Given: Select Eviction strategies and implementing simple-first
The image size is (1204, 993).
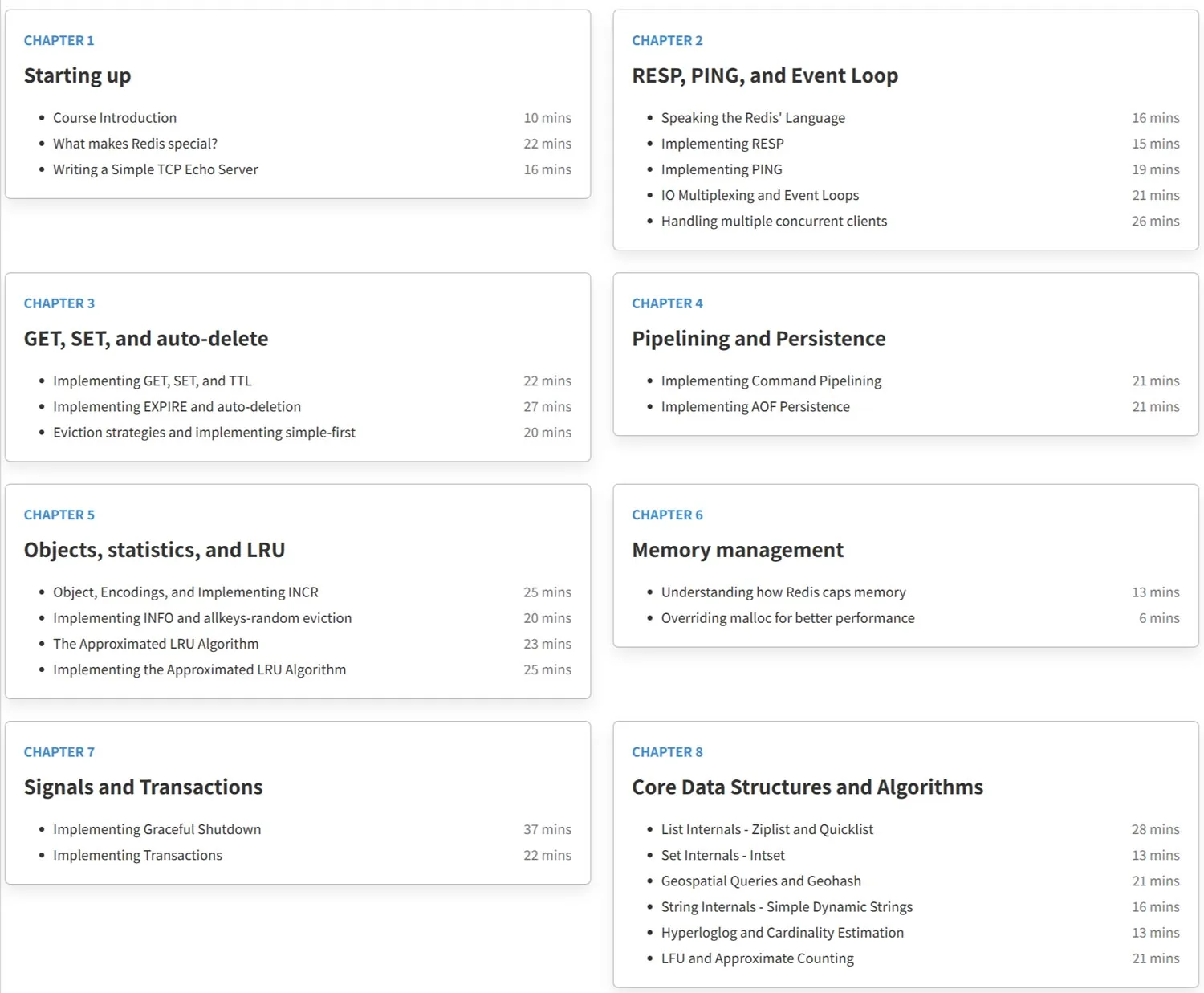Looking at the screenshot, I should (204, 433).
